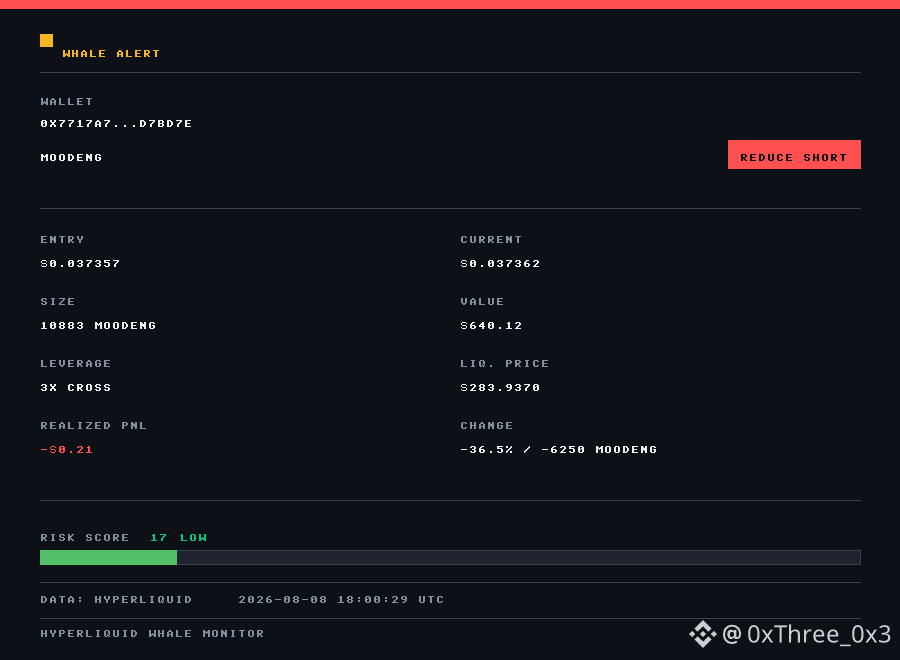Click the VALUE label
The image size is (900, 660).
tap(482, 301)
